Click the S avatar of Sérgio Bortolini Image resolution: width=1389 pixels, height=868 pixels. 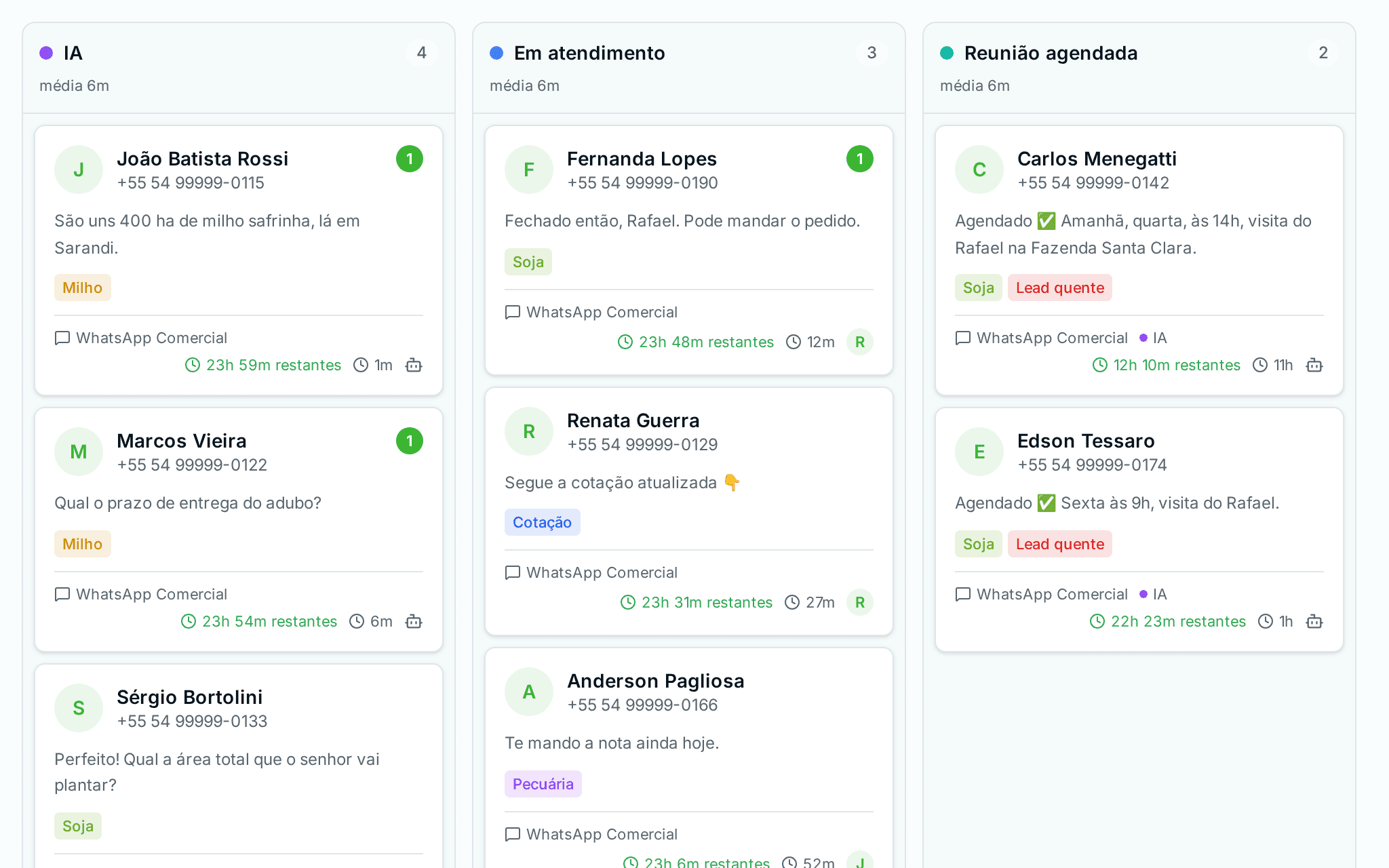(x=79, y=708)
